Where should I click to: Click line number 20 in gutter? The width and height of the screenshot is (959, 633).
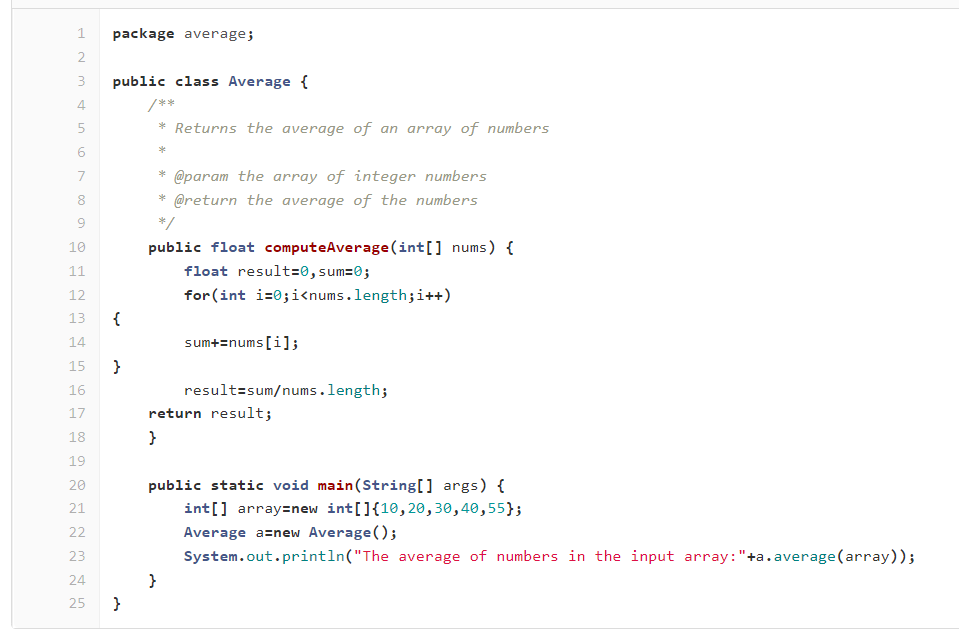(x=77, y=485)
